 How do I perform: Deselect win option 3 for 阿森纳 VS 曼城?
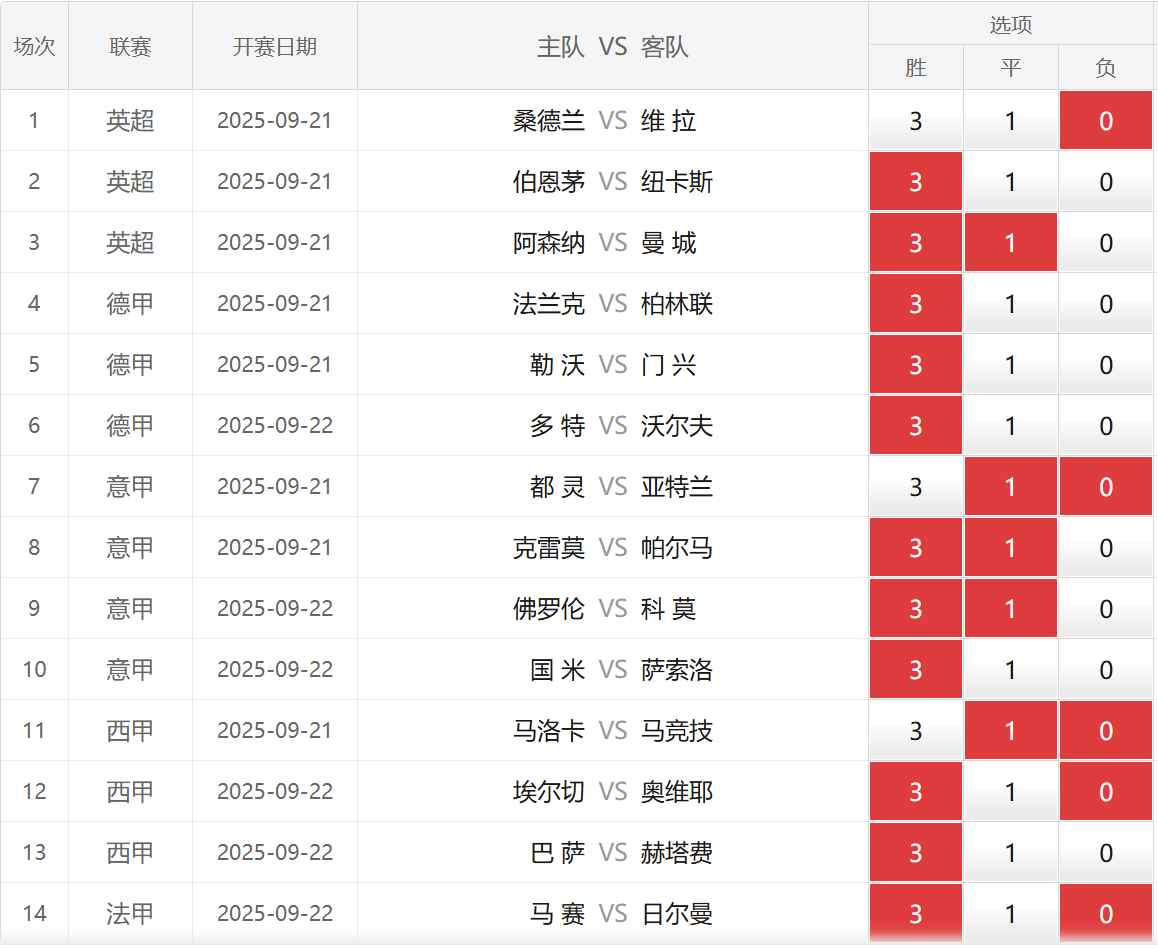pos(915,243)
